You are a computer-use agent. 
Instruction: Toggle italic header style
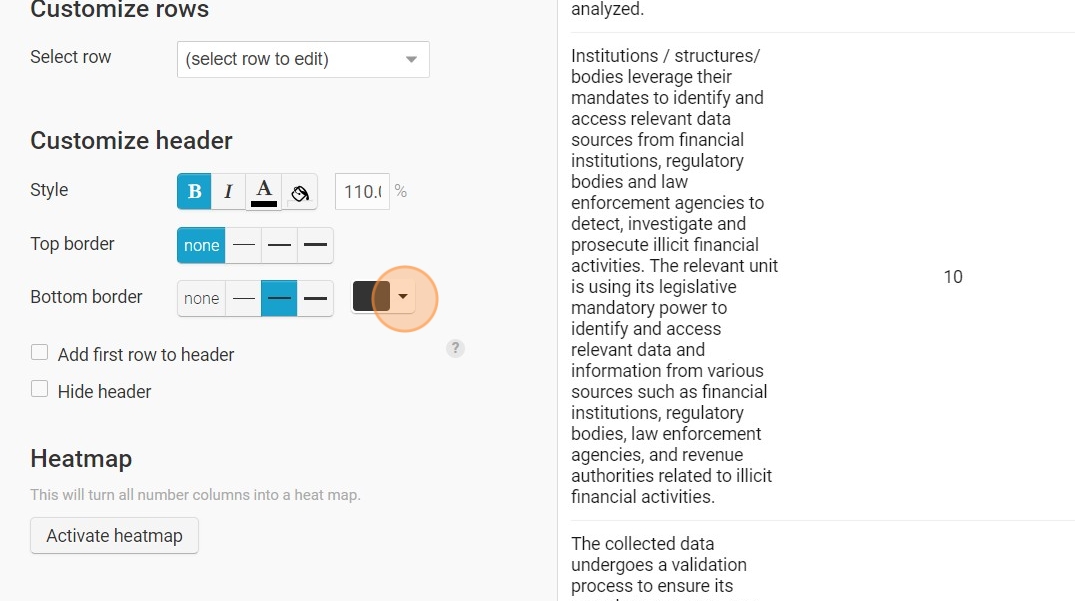[x=228, y=192]
